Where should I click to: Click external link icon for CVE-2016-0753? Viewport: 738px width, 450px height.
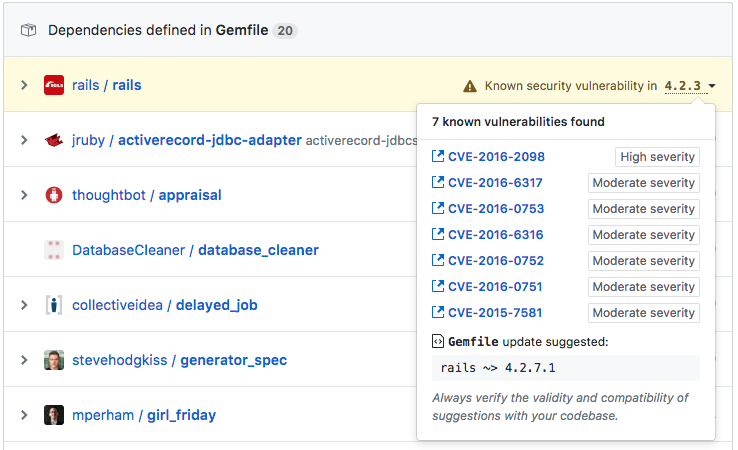pos(438,208)
